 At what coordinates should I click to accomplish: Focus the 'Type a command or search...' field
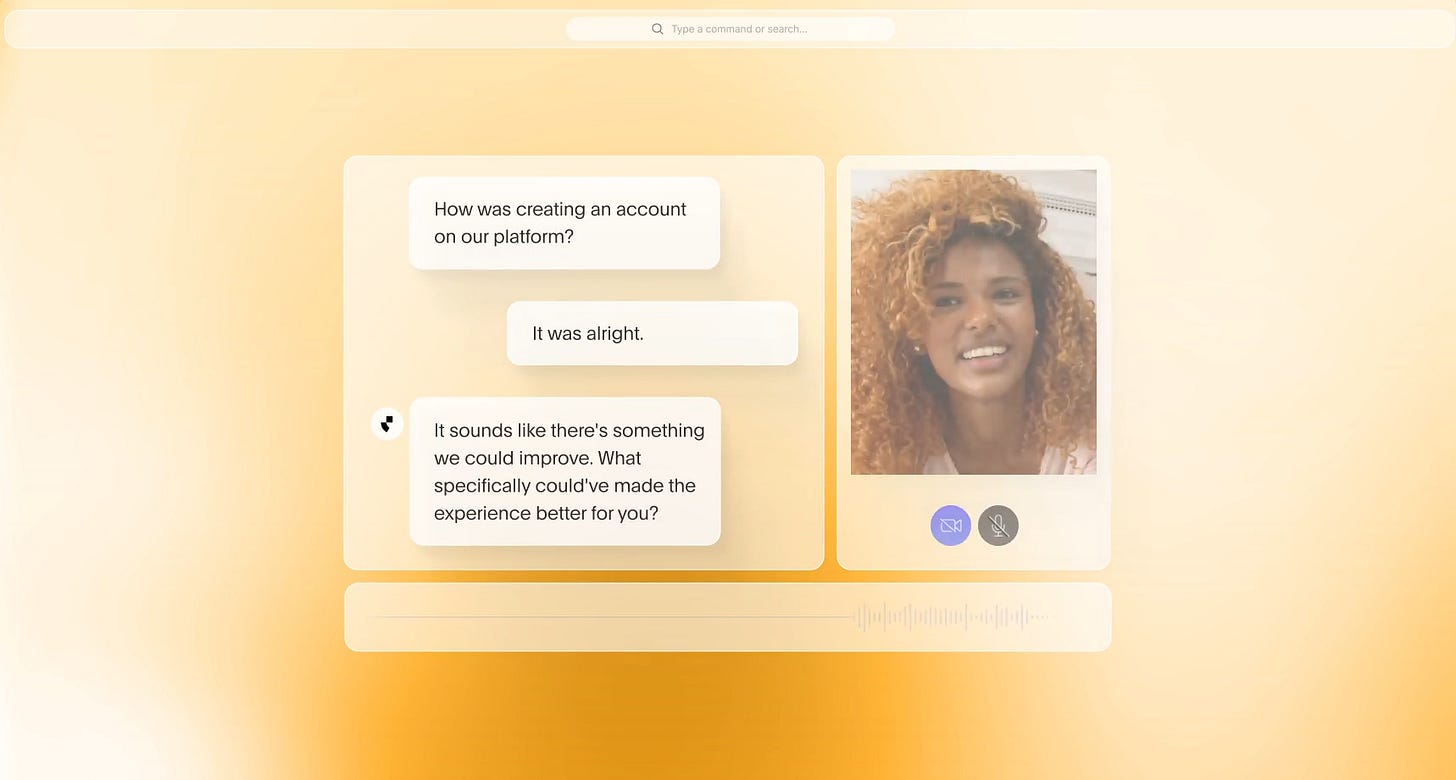pyautogui.click(x=730, y=29)
